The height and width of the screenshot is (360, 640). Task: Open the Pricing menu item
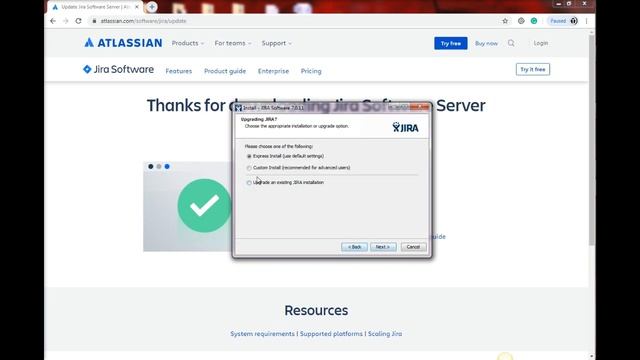(x=311, y=71)
